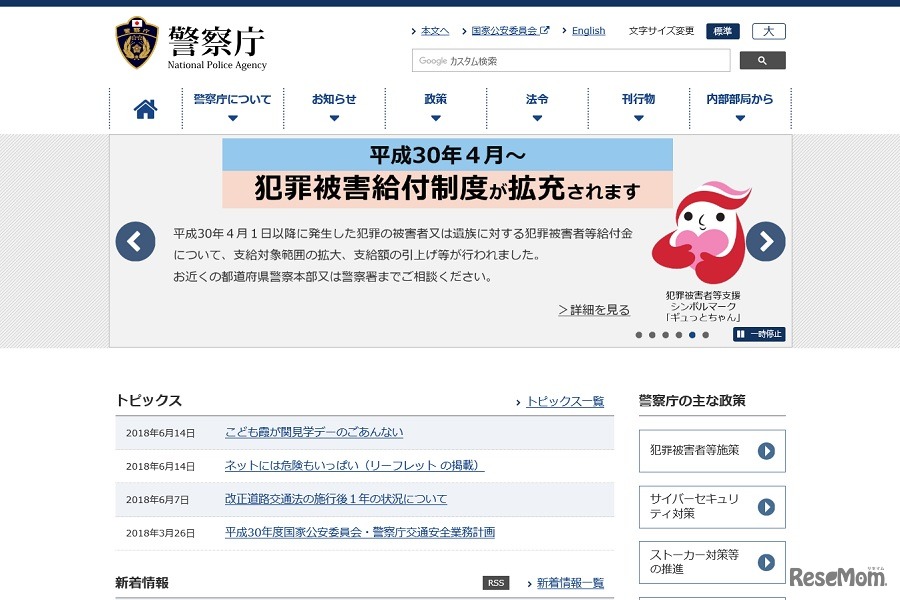Select the fifth carousel indicator dot
Viewport: 900px width, 600px height.
coord(691,335)
